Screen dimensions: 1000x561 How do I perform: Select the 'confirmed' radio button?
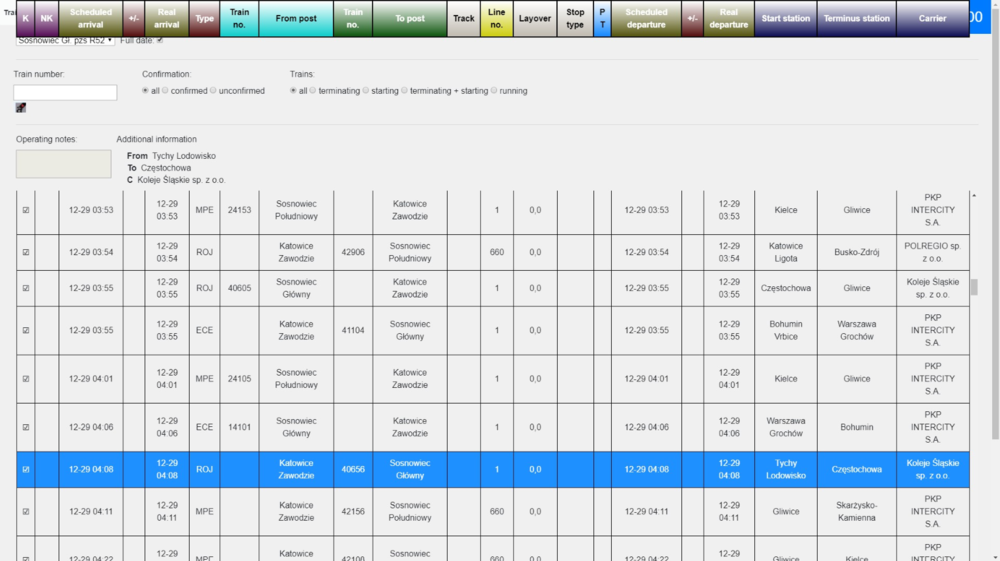click(x=165, y=91)
